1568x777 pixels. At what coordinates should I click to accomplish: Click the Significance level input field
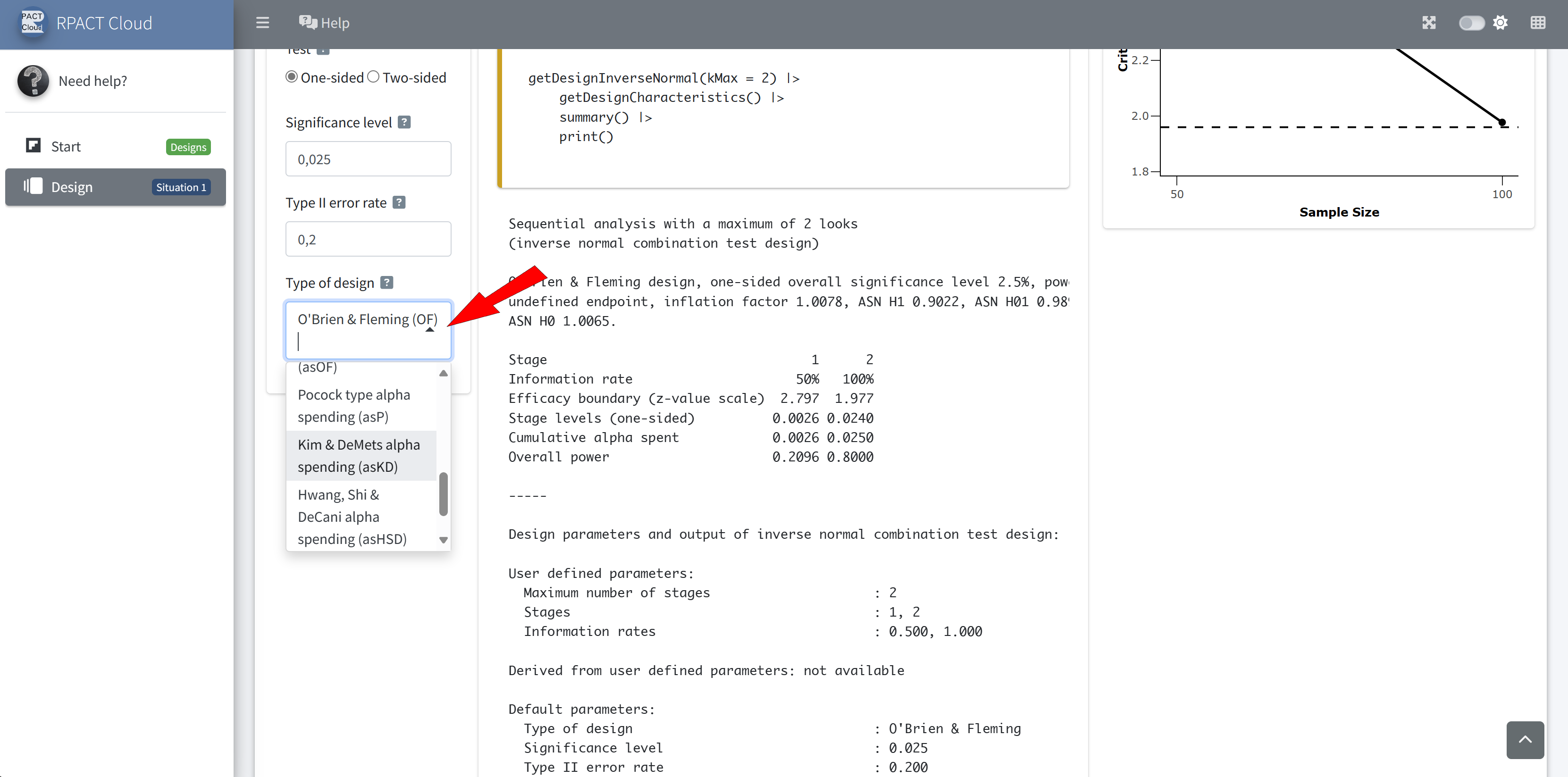pyautogui.click(x=368, y=159)
